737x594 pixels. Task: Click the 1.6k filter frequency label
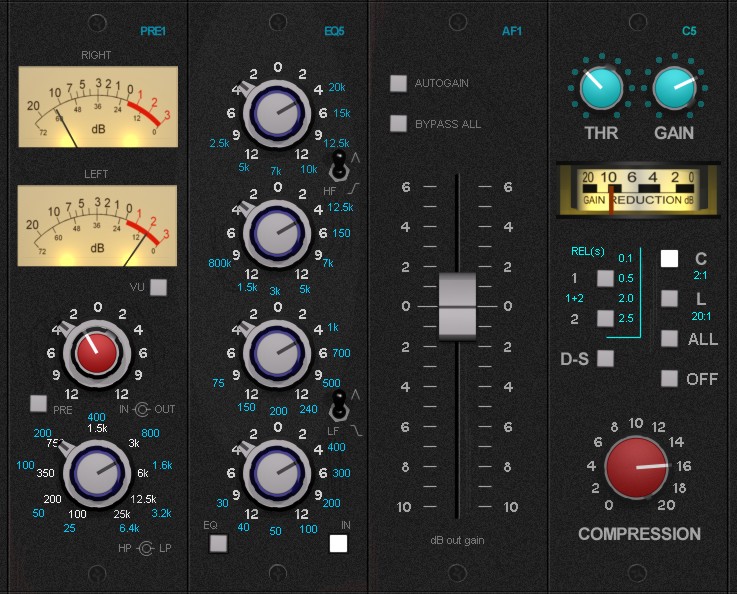(x=162, y=465)
